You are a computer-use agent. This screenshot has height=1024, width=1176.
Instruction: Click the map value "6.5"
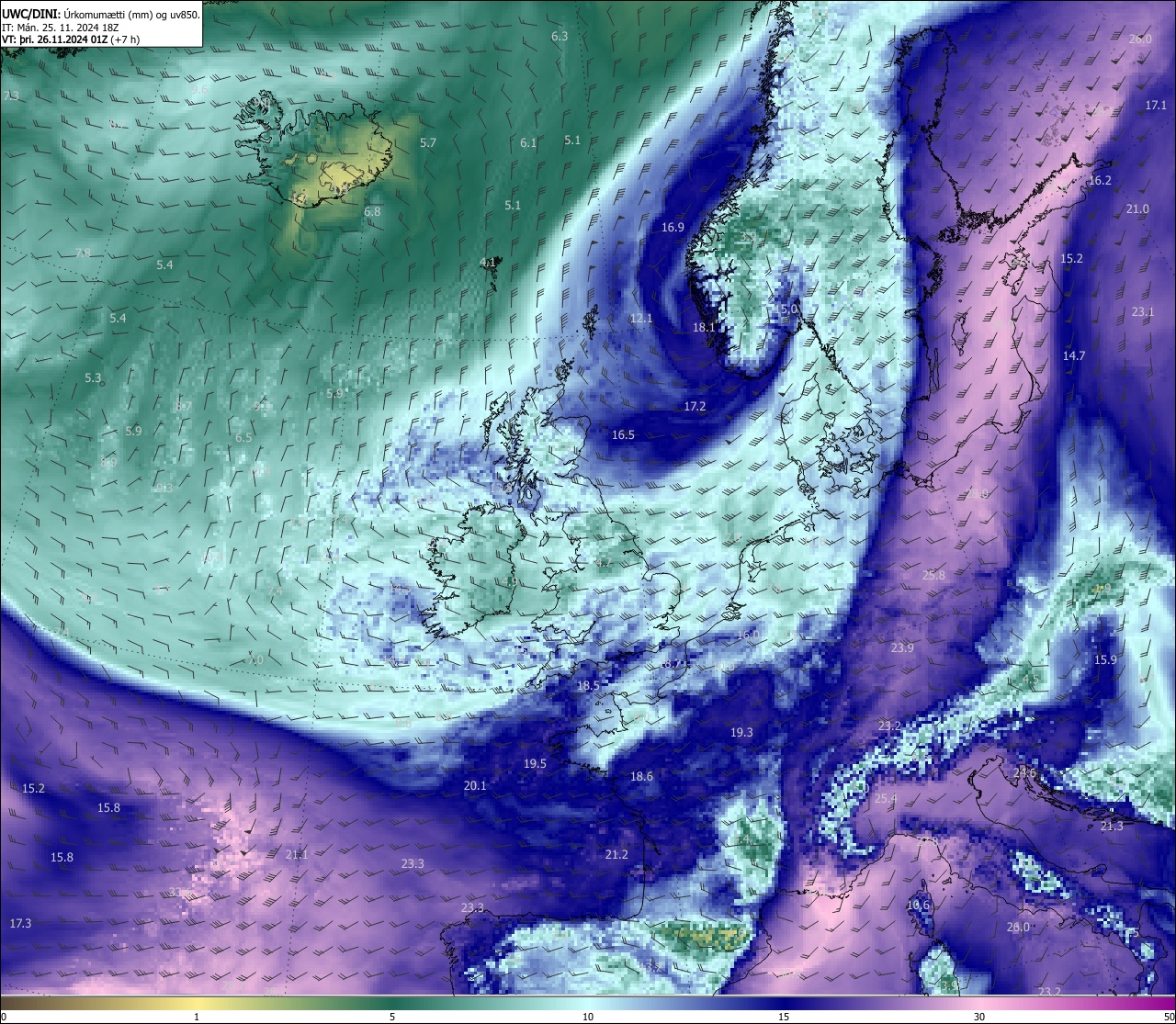coord(243,438)
